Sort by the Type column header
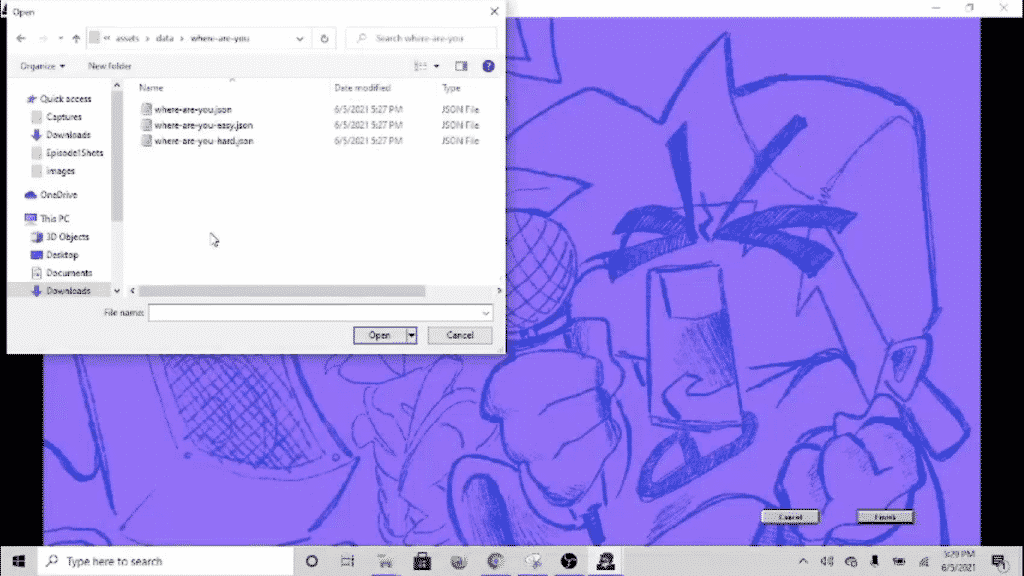This screenshot has height=576, width=1024. 451,88
